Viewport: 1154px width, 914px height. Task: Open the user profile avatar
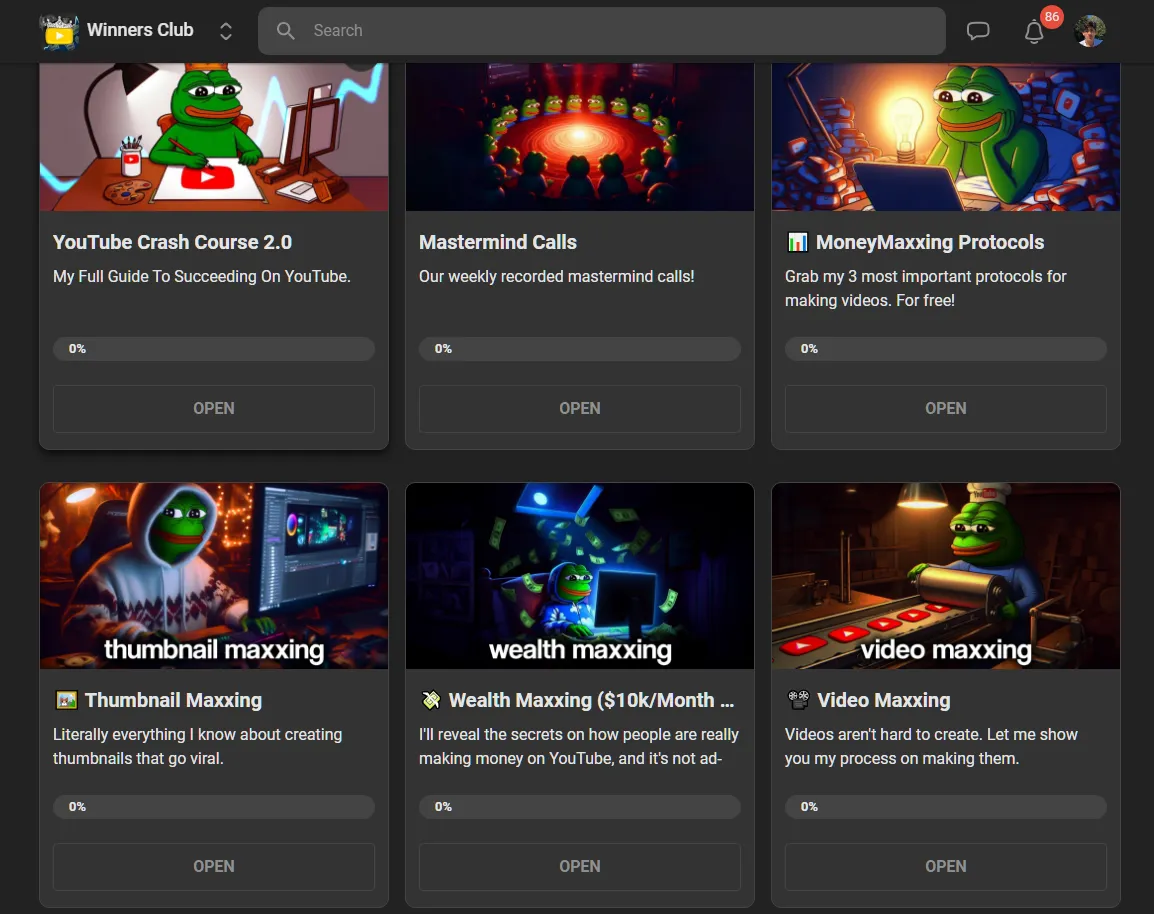pos(1089,31)
